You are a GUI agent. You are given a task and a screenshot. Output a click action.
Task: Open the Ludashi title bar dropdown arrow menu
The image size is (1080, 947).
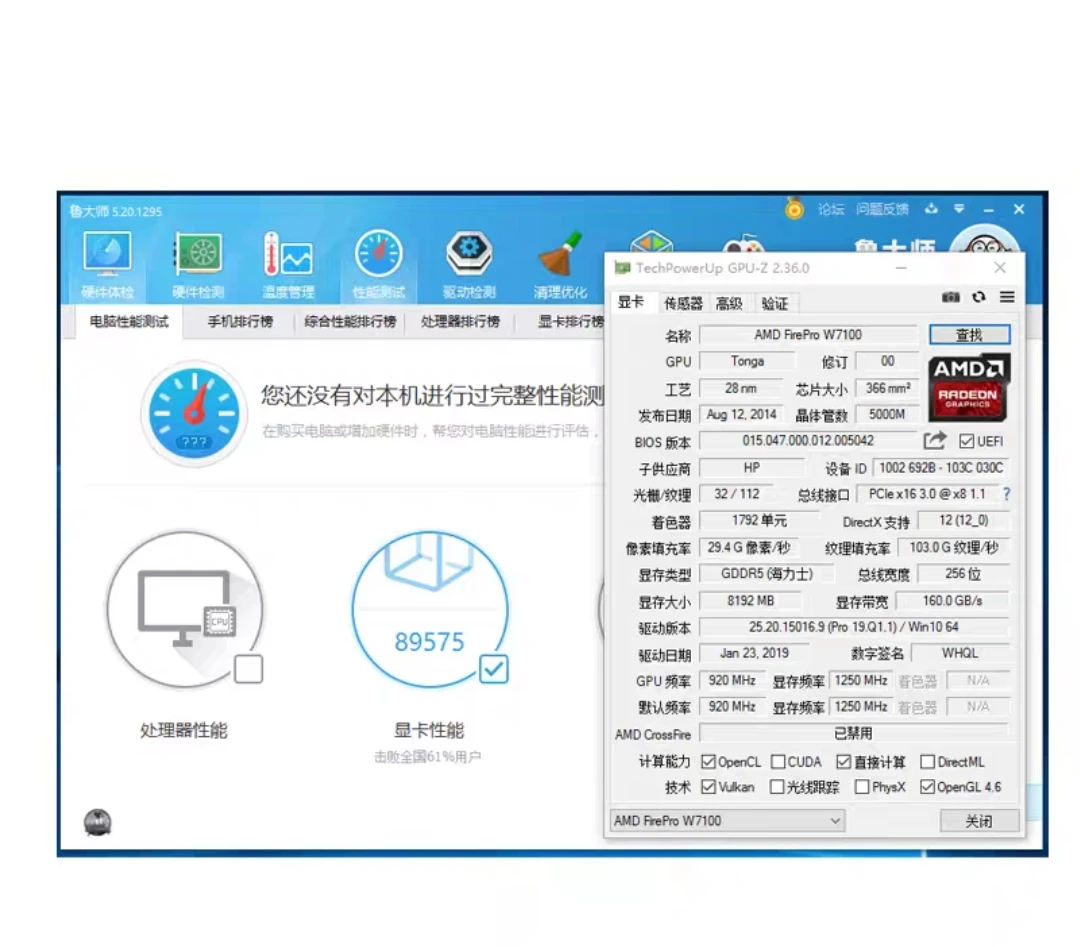[x=959, y=209]
